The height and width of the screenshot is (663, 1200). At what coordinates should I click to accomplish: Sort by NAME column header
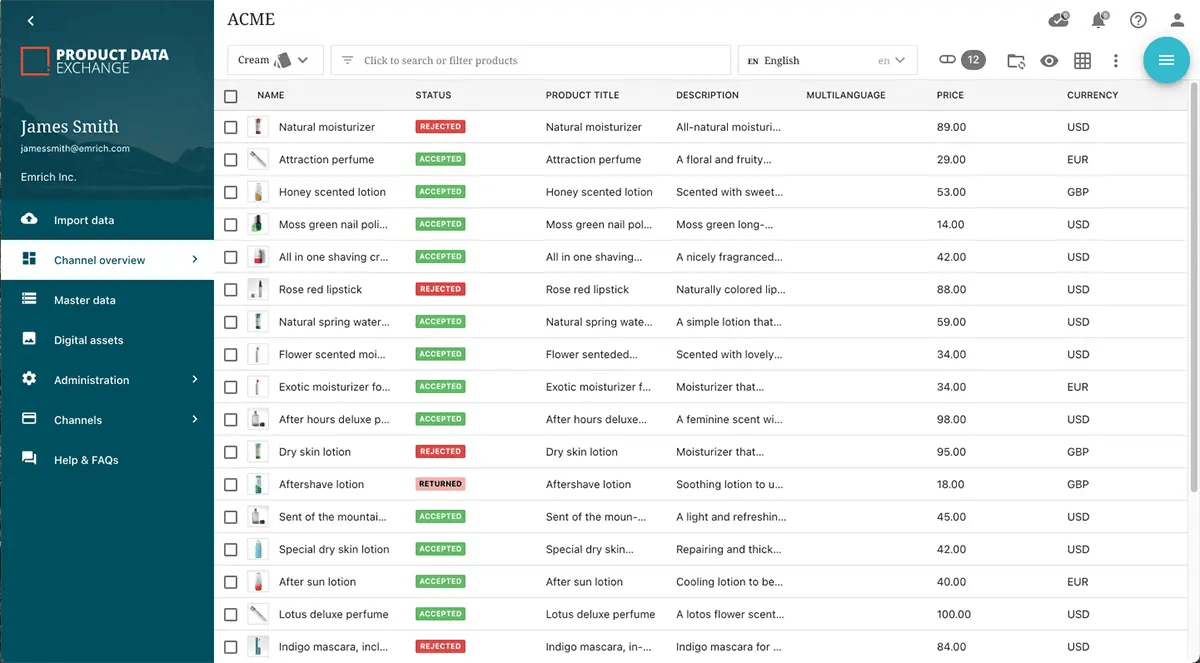(271, 95)
